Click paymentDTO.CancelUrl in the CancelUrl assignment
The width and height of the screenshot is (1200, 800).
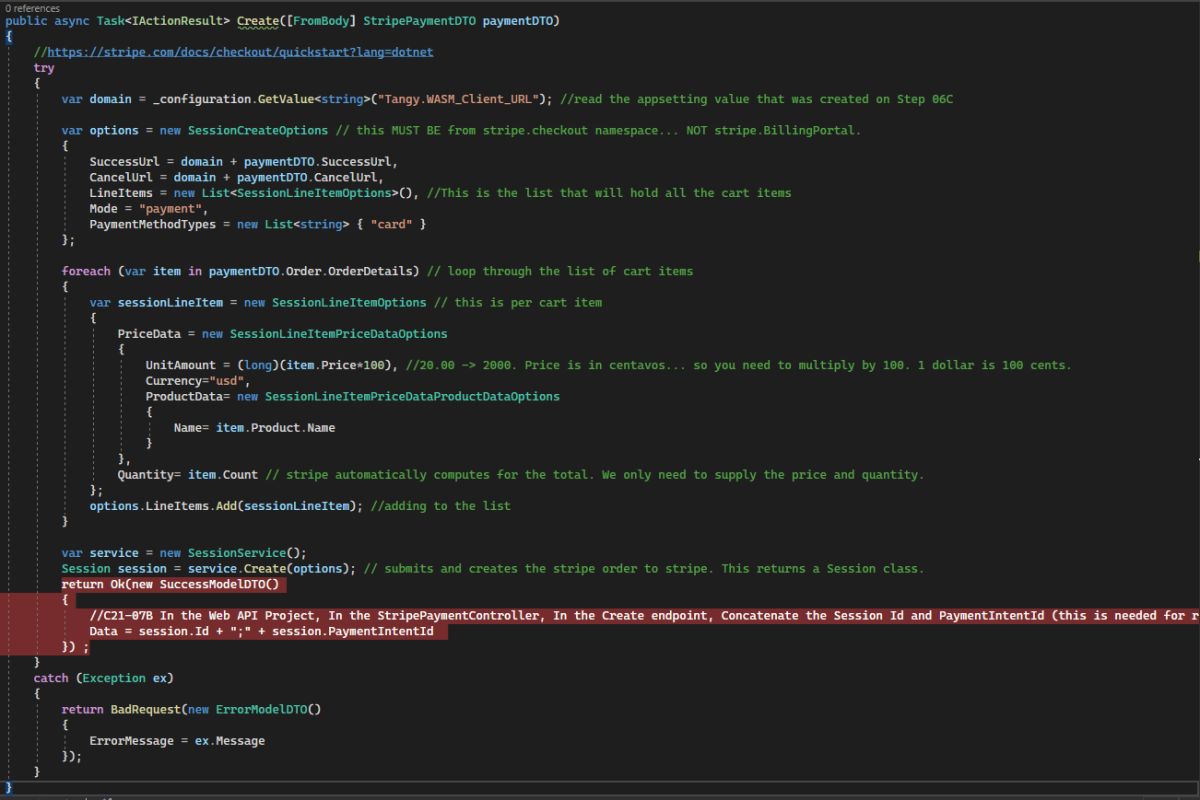coord(310,177)
